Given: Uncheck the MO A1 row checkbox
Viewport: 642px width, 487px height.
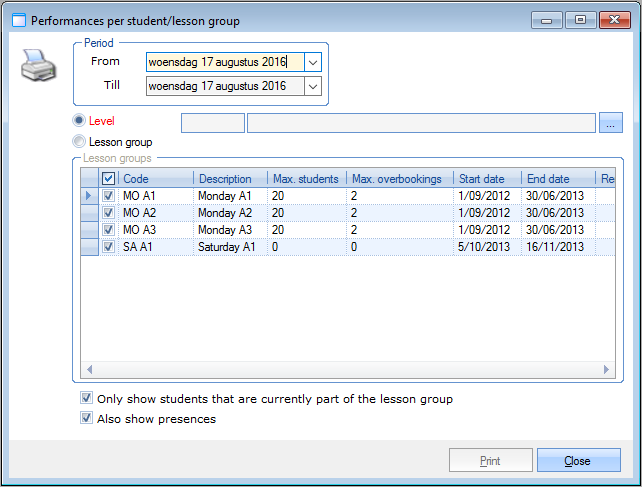Looking at the screenshot, I should pos(109,196).
